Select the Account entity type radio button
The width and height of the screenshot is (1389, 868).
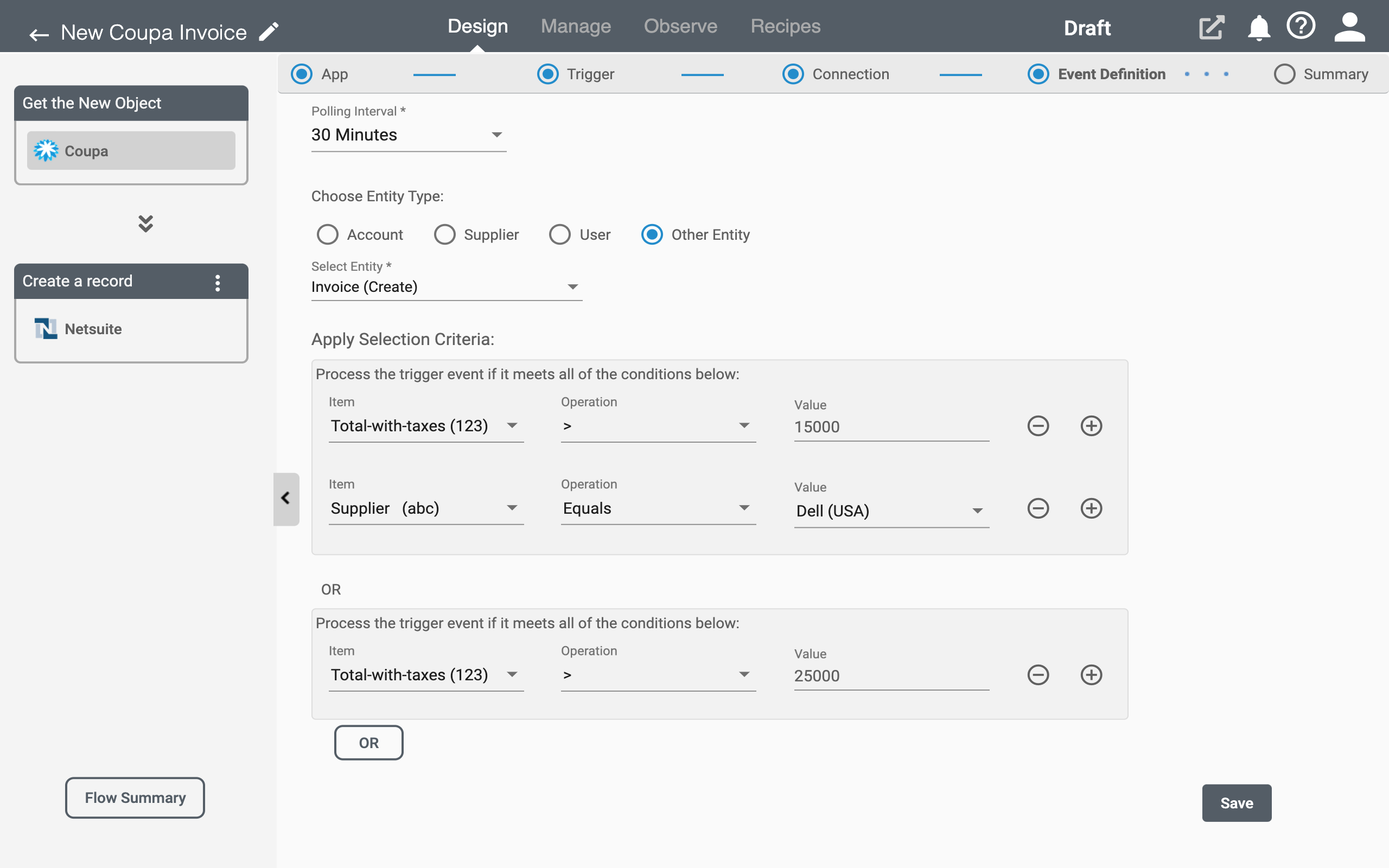[327, 234]
